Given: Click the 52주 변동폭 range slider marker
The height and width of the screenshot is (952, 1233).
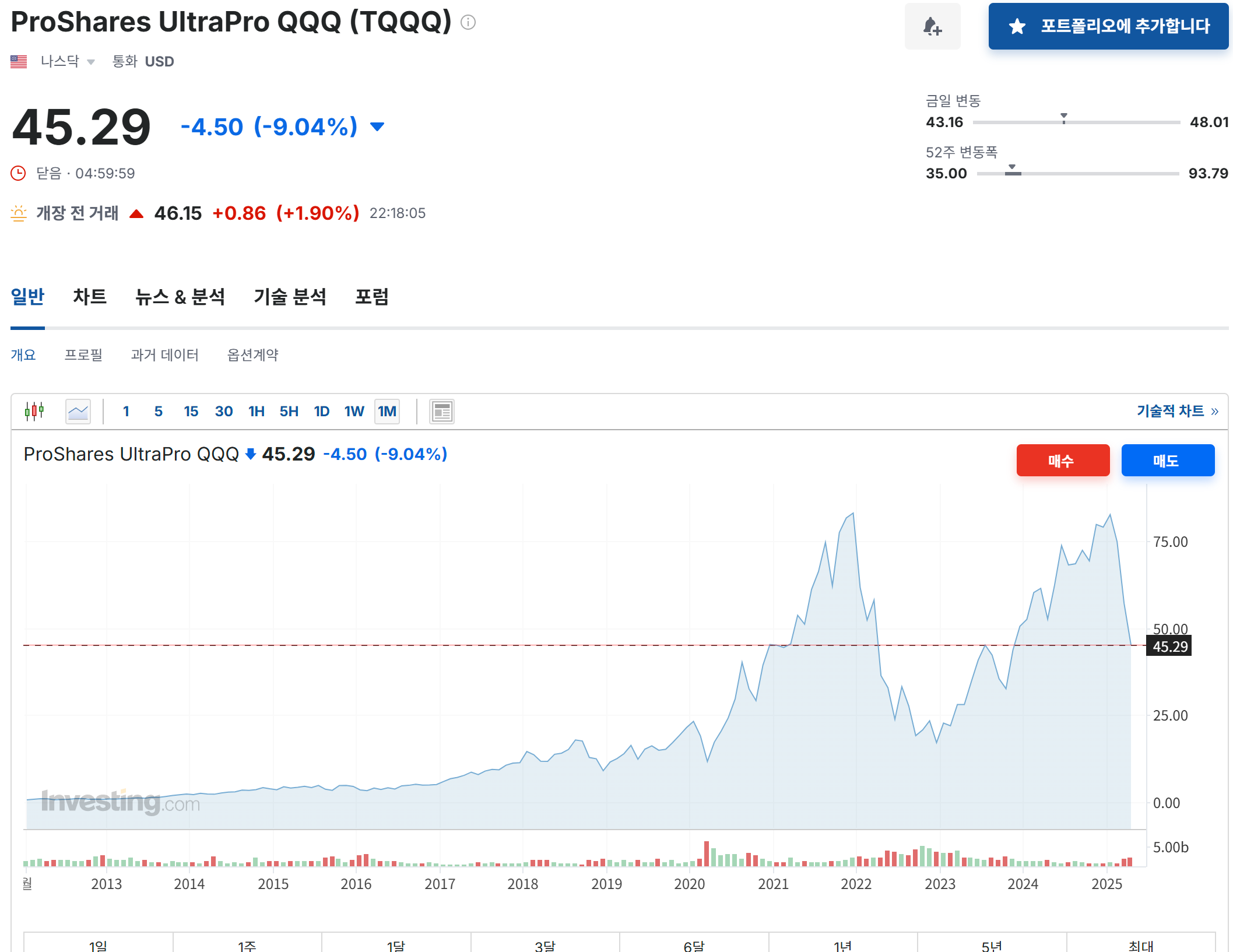Looking at the screenshot, I should point(1013,169).
